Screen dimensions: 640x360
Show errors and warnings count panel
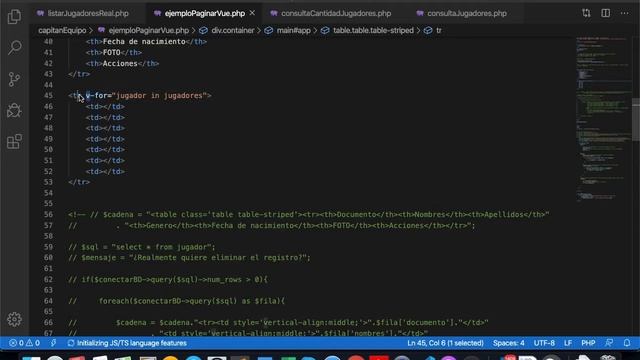24,343
